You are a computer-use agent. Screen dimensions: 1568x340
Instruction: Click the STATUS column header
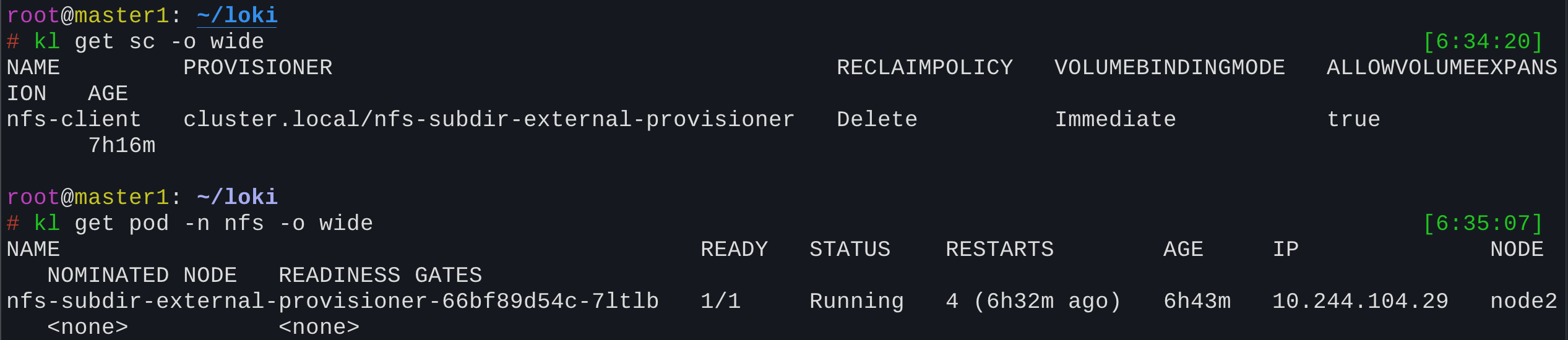pos(850,250)
